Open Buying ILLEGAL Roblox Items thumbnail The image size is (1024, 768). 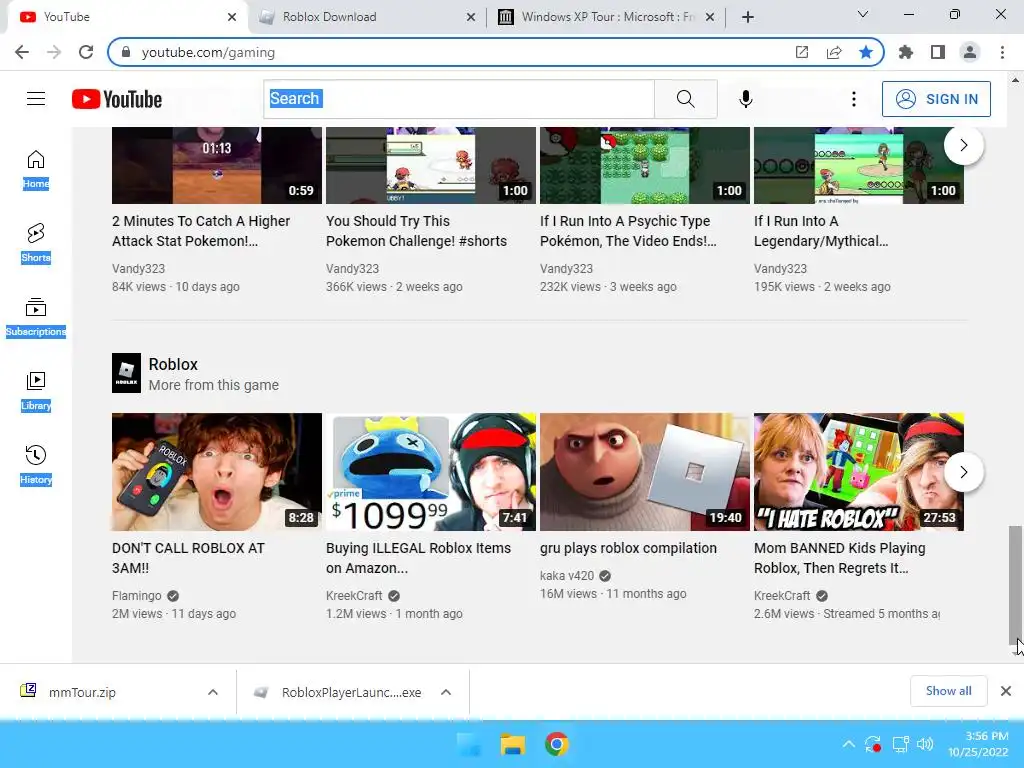[x=431, y=472]
